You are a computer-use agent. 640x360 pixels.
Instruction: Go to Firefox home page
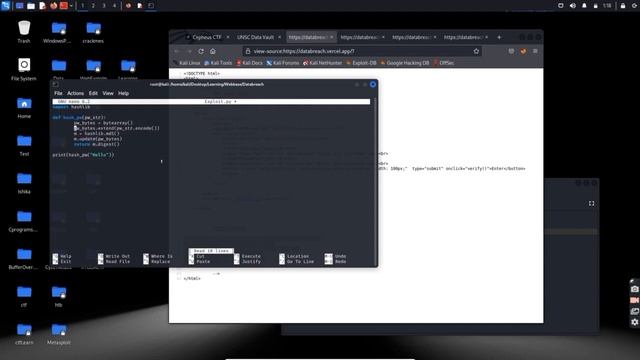point(213,51)
